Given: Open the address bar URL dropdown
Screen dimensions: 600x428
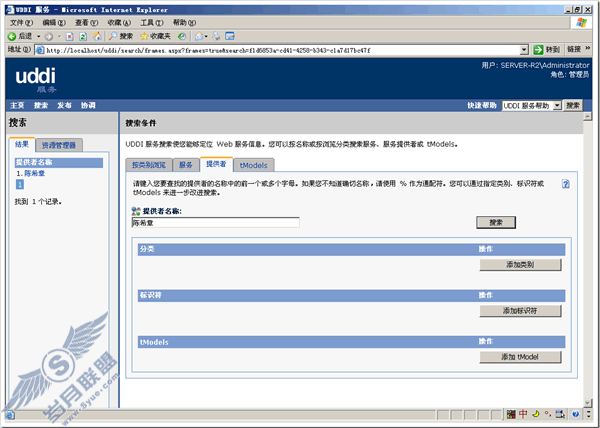Looking at the screenshot, I should [x=524, y=50].
